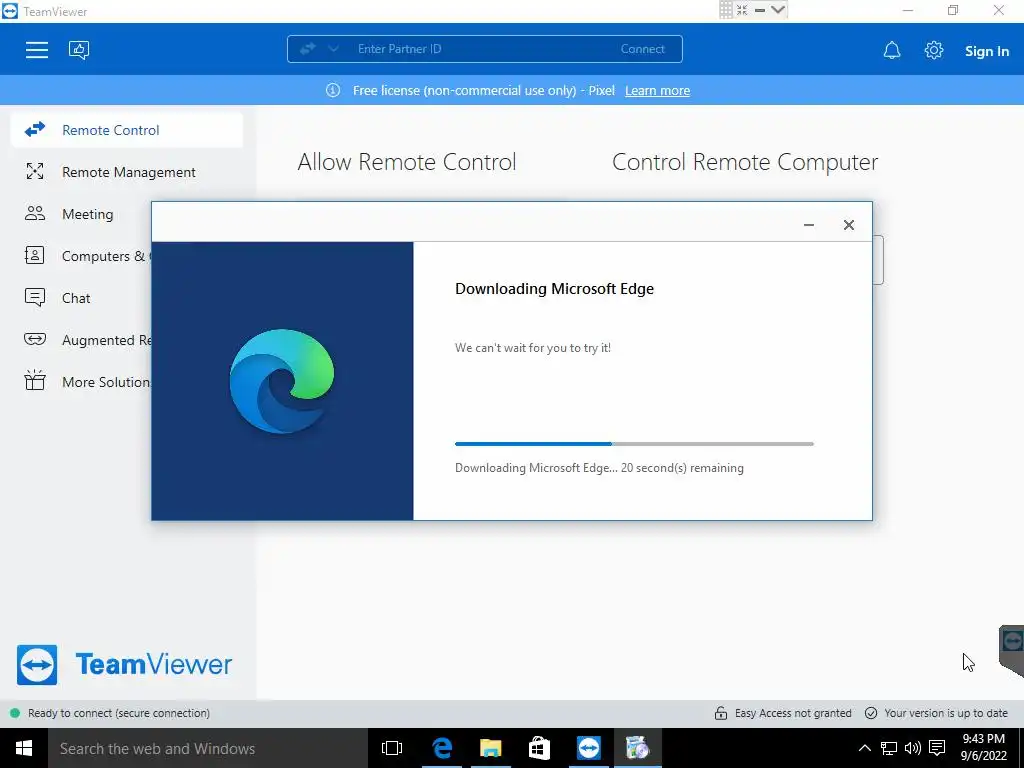
Task: Click 'Your version is up to date' text
Action: tap(946, 713)
